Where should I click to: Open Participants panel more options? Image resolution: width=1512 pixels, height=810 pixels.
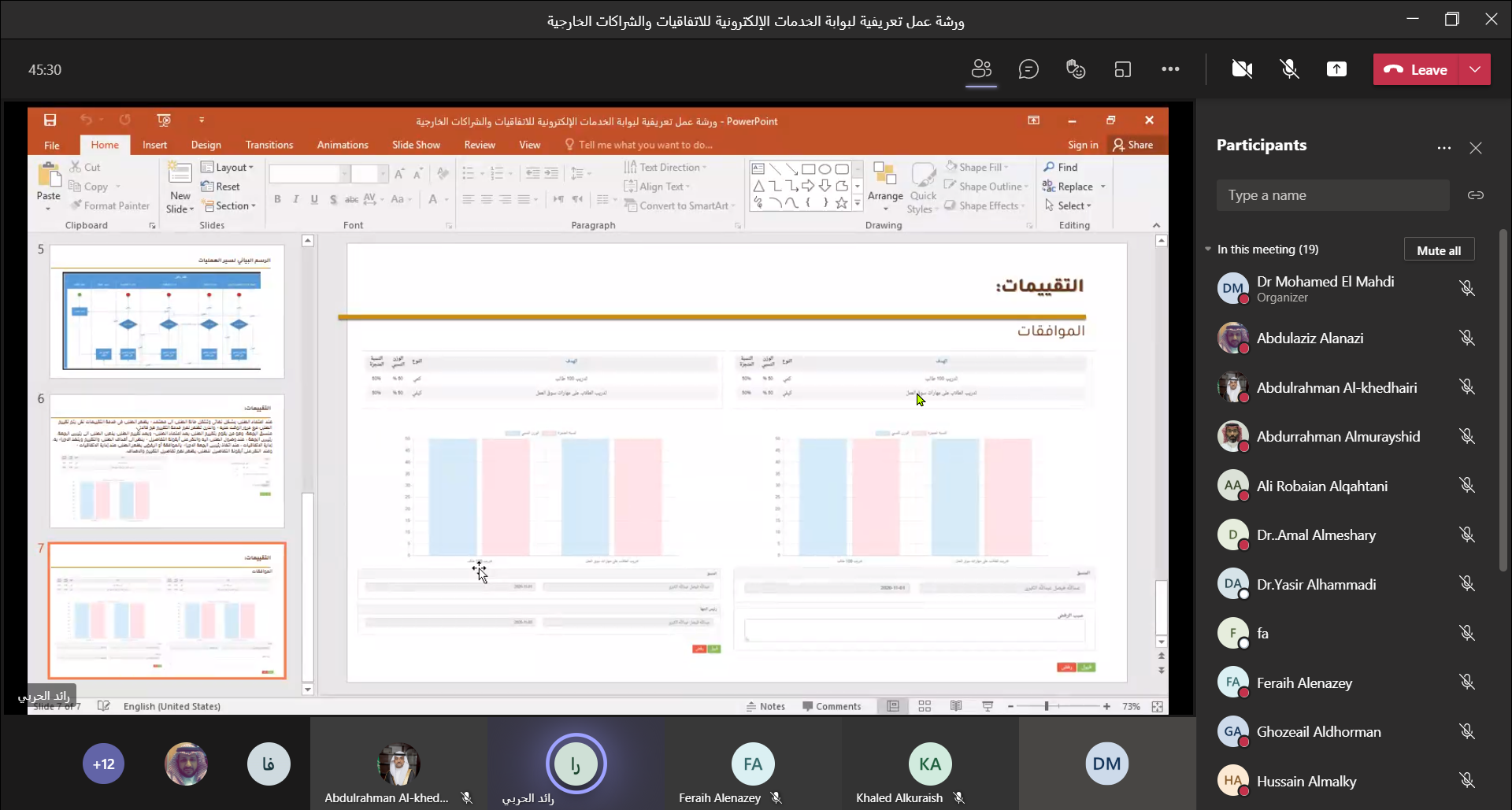pyautogui.click(x=1443, y=148)
